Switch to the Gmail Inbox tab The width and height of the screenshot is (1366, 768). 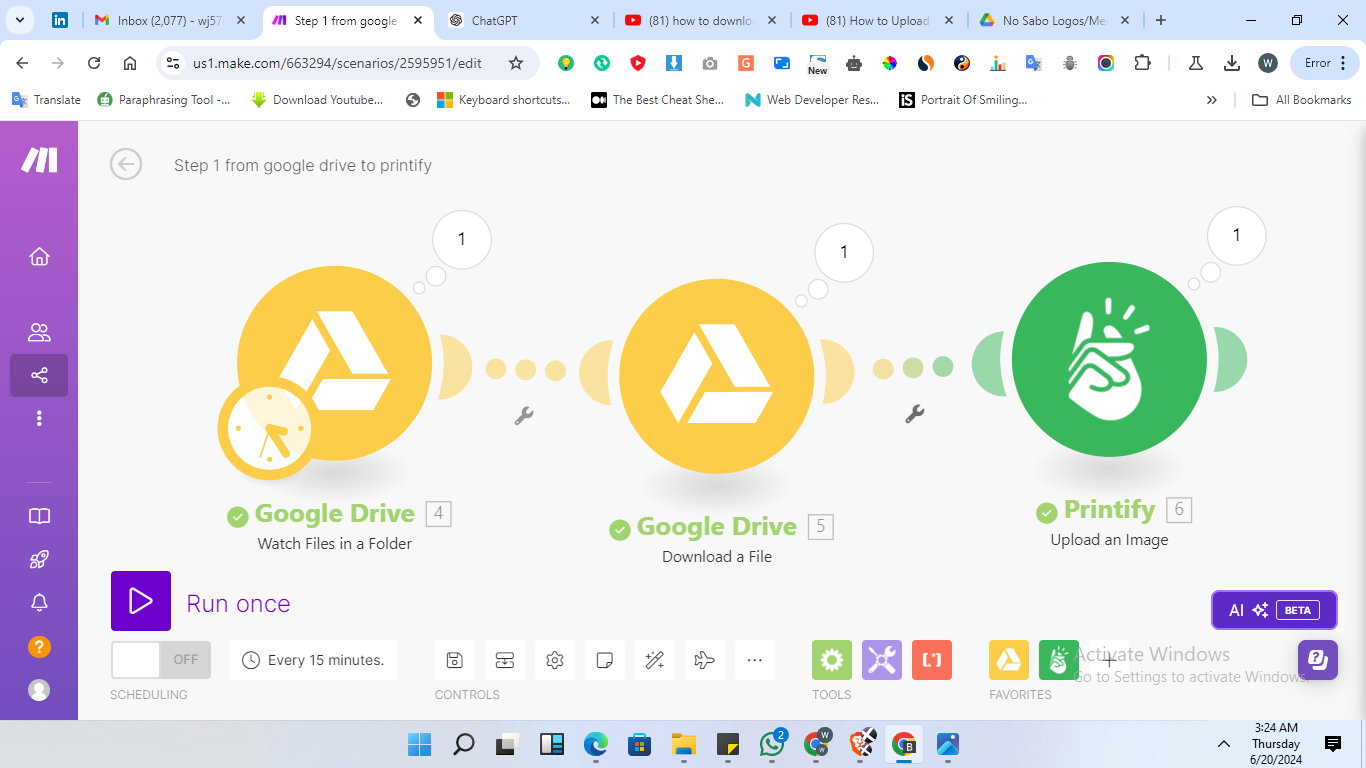click(x=169, y=20)
